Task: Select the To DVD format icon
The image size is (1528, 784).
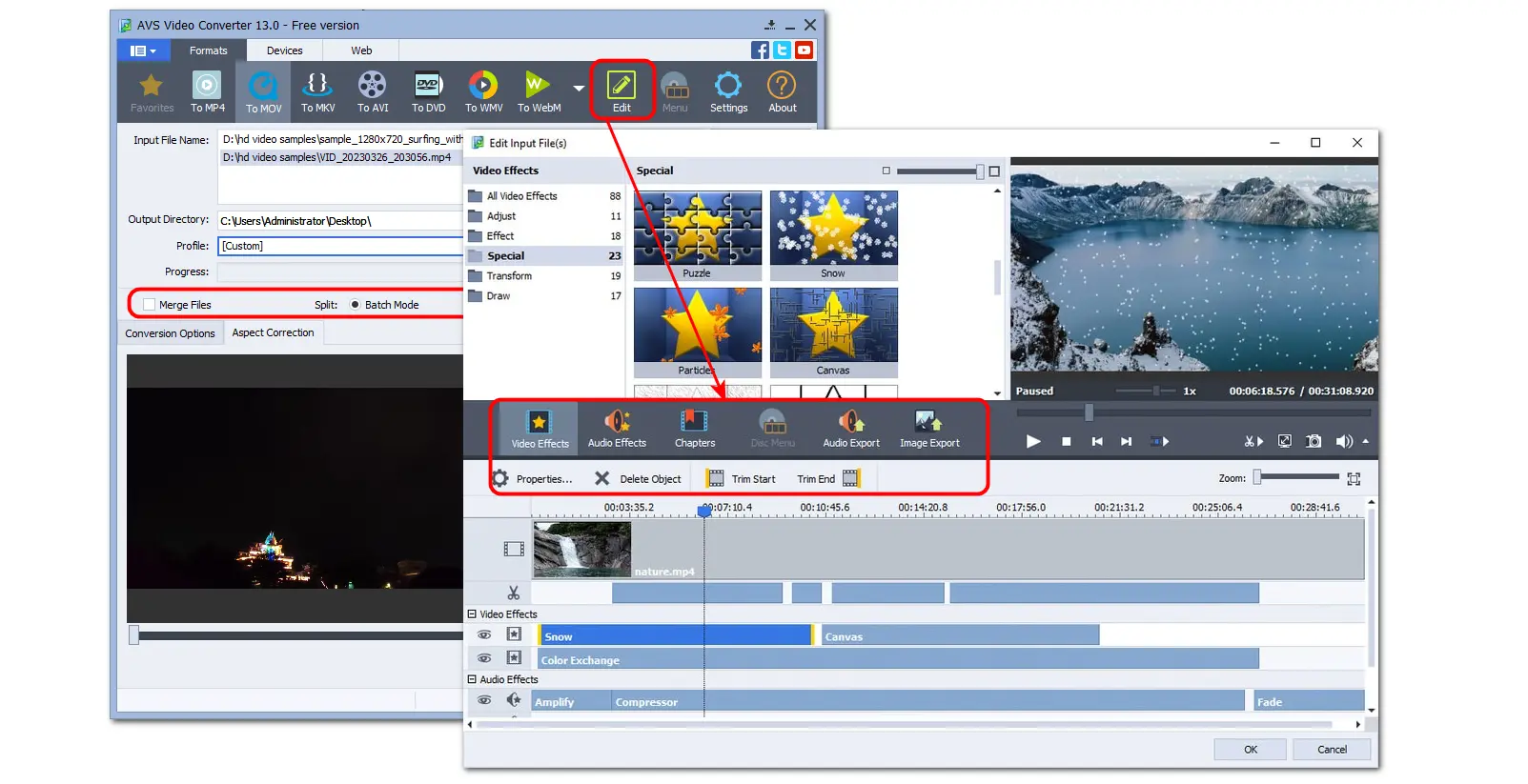Action: coord(428,91)
